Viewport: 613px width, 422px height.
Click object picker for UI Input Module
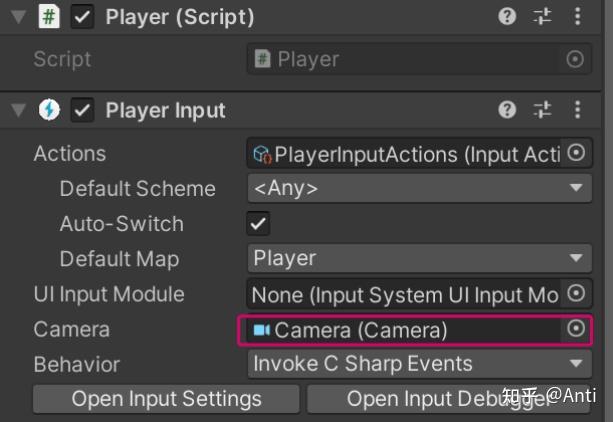[576, 294]
